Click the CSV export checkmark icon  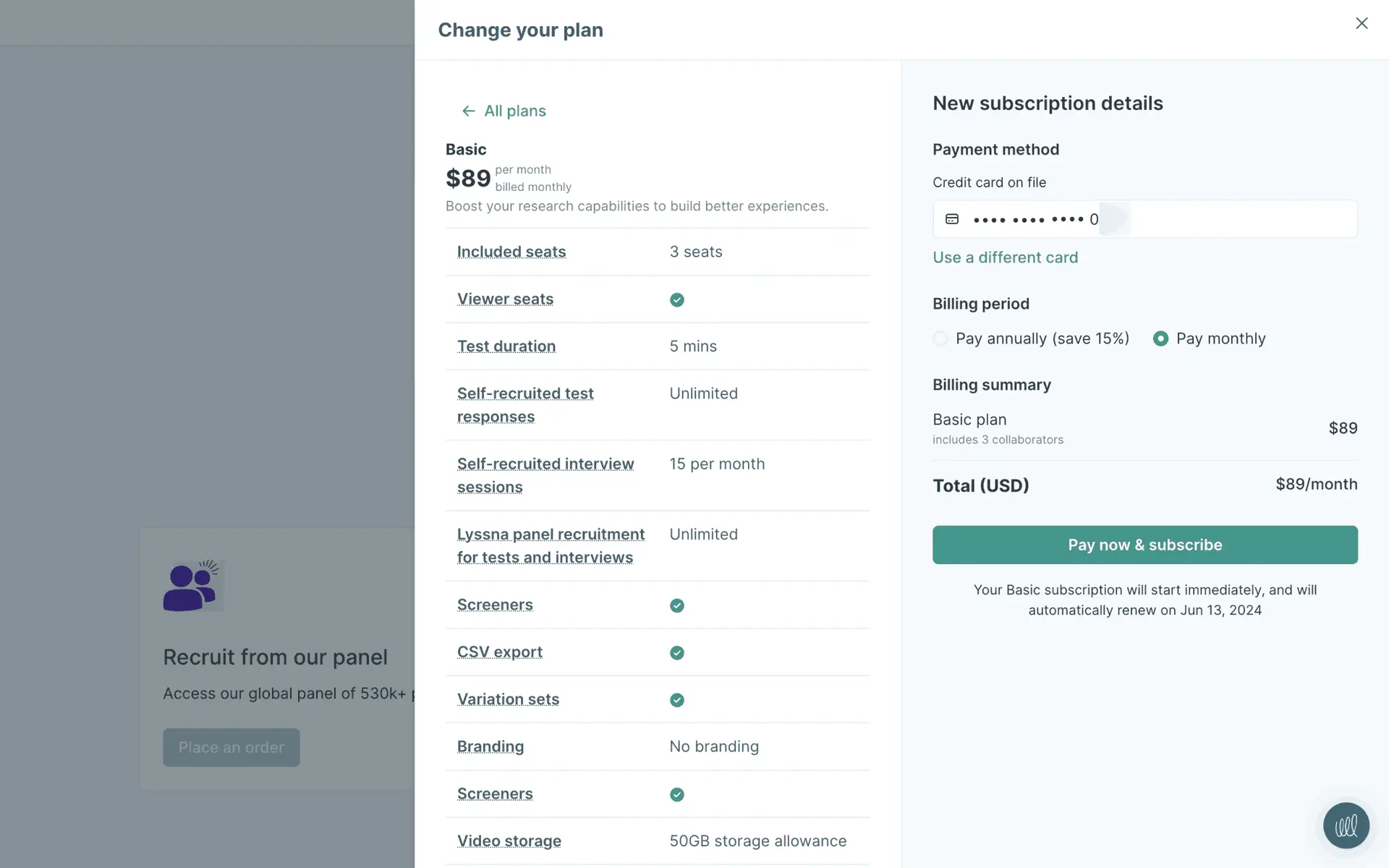coord(677,652)
